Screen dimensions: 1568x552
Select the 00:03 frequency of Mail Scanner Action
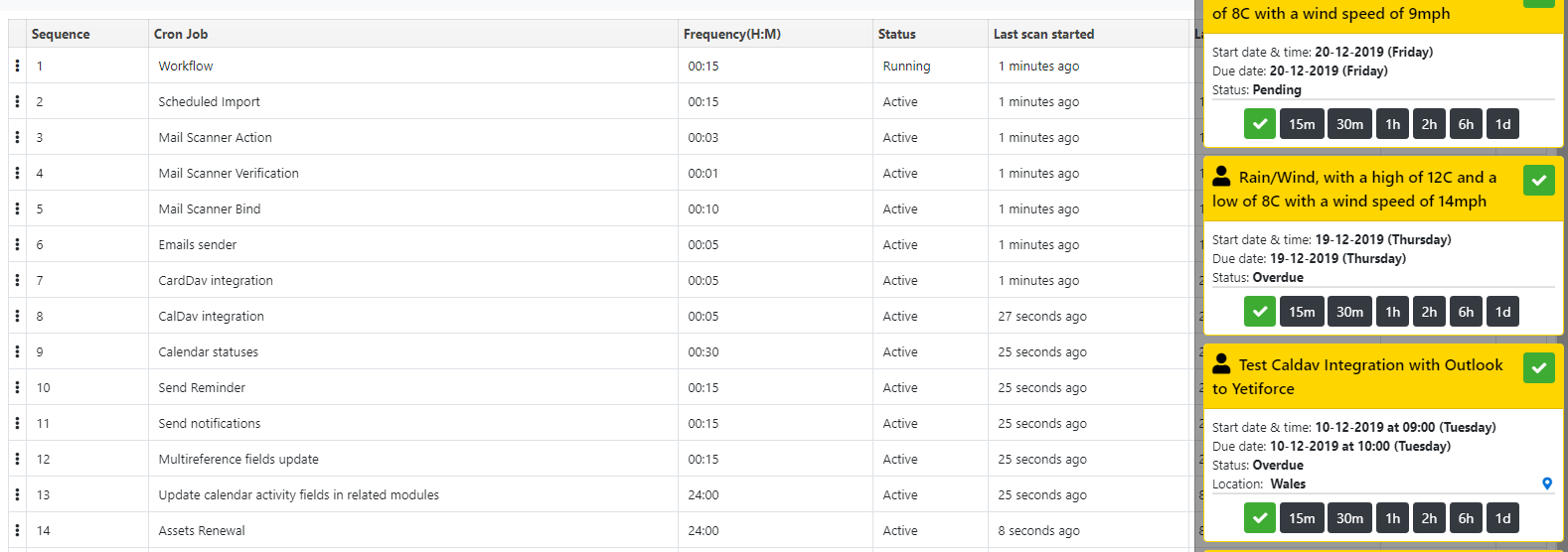[x=704, y=137]
